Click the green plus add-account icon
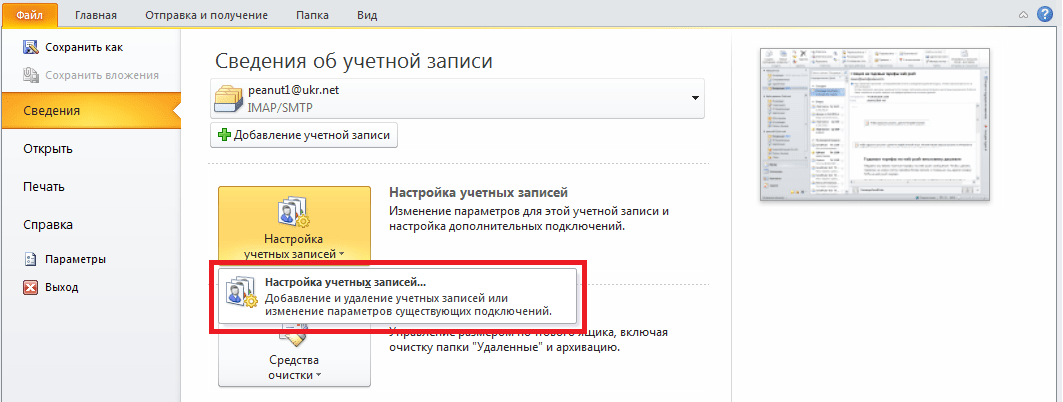The width and height of the screenshot is (1063, 402). [224, 135]
